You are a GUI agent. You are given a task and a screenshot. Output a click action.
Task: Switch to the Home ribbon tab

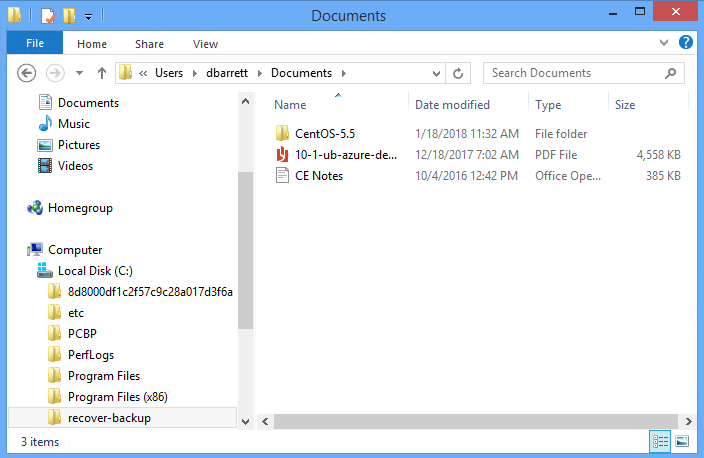click(x=92, y=44)
